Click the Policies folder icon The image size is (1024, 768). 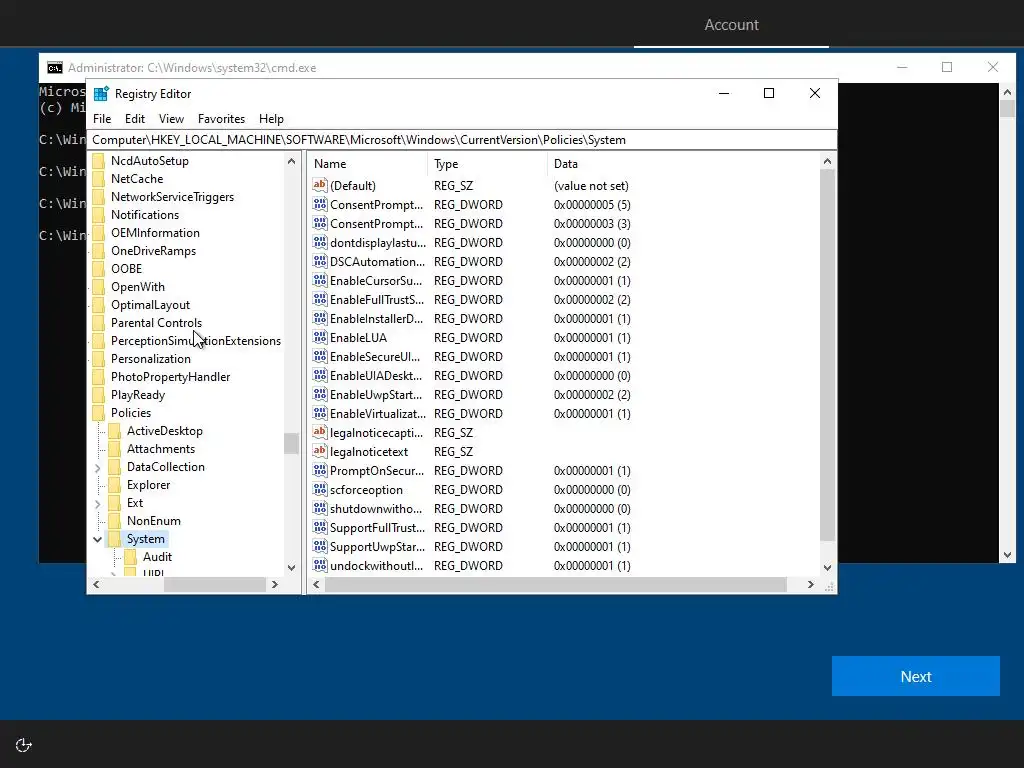click(x=99, y=413)
